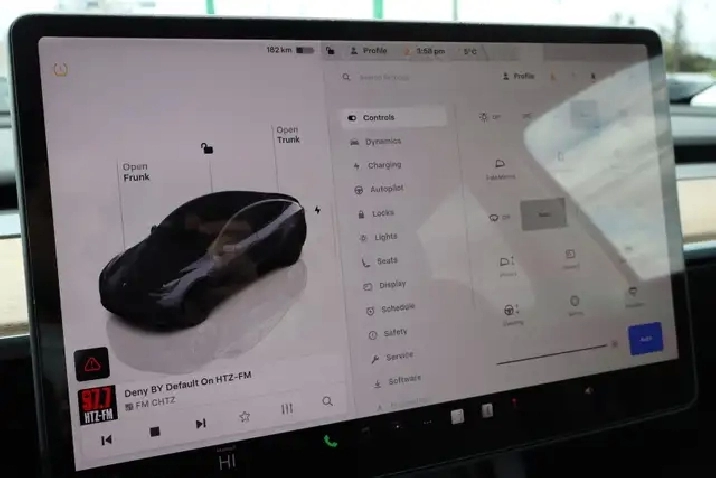Search media with the magnifier icon
Image resolution: width=716 pixels, height=478 pixels.
327,402
